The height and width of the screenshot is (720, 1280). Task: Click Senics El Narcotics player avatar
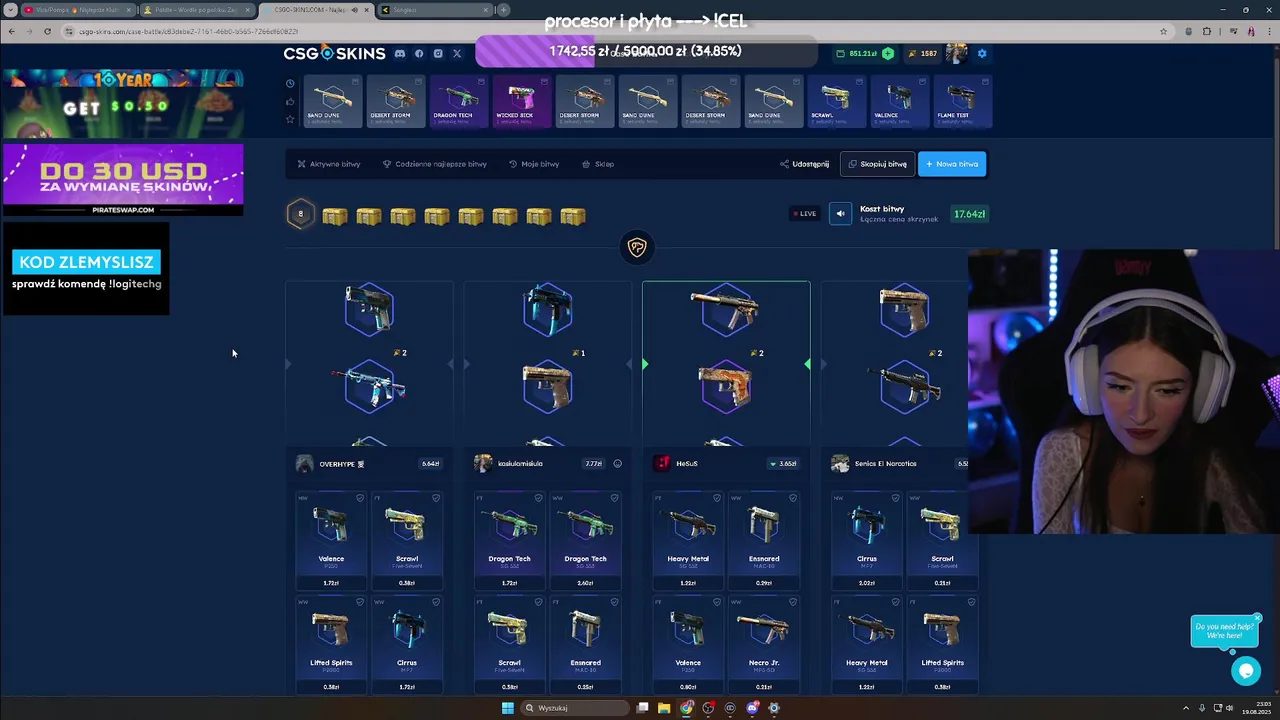coord(840,463)
